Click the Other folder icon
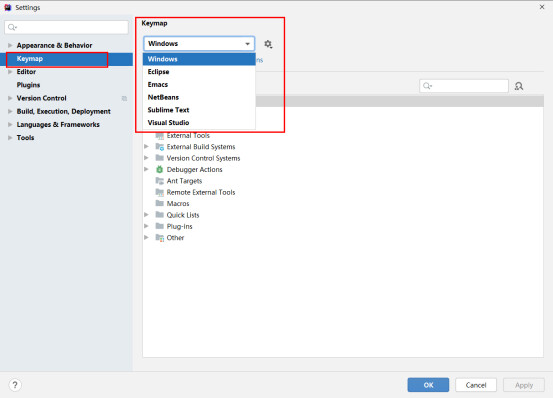Image resolution: width=553 pixels, height=398 pixels. pos(160,238)
